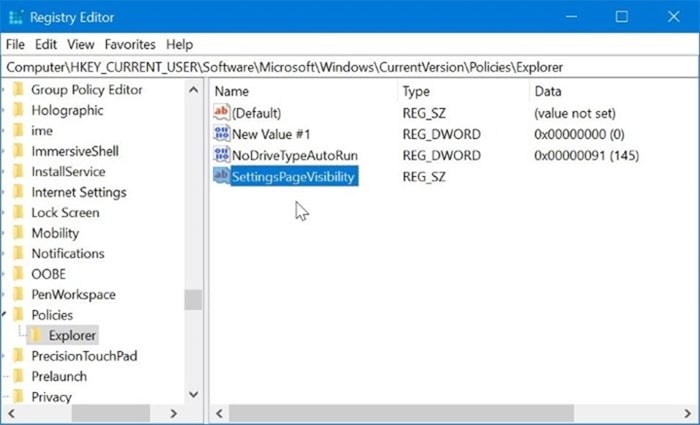Click the Group Policy Editor folder icon

click(18, 89)
